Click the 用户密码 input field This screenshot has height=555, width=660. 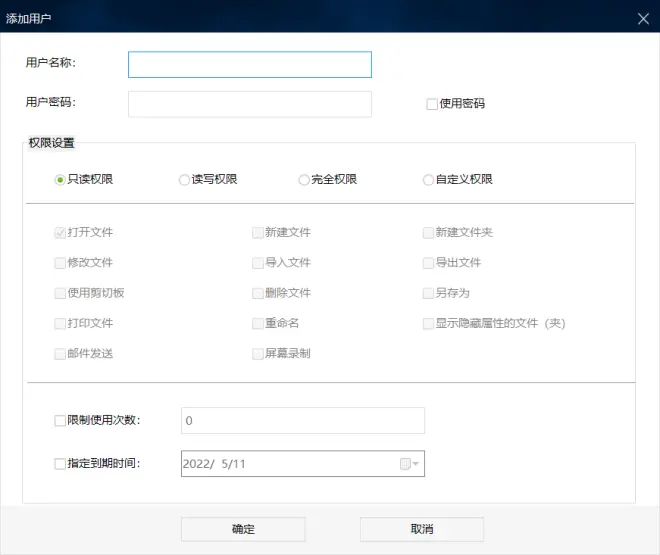[250, 104]
